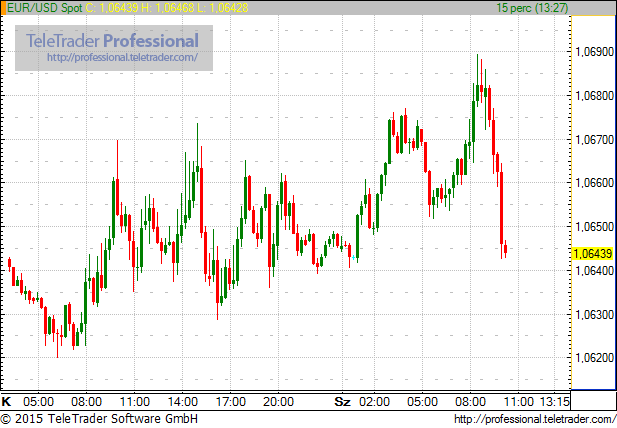Viewport: 617px width, 428px height.
Task: Click the yellow current price label 1,06439
Action: 593,254
